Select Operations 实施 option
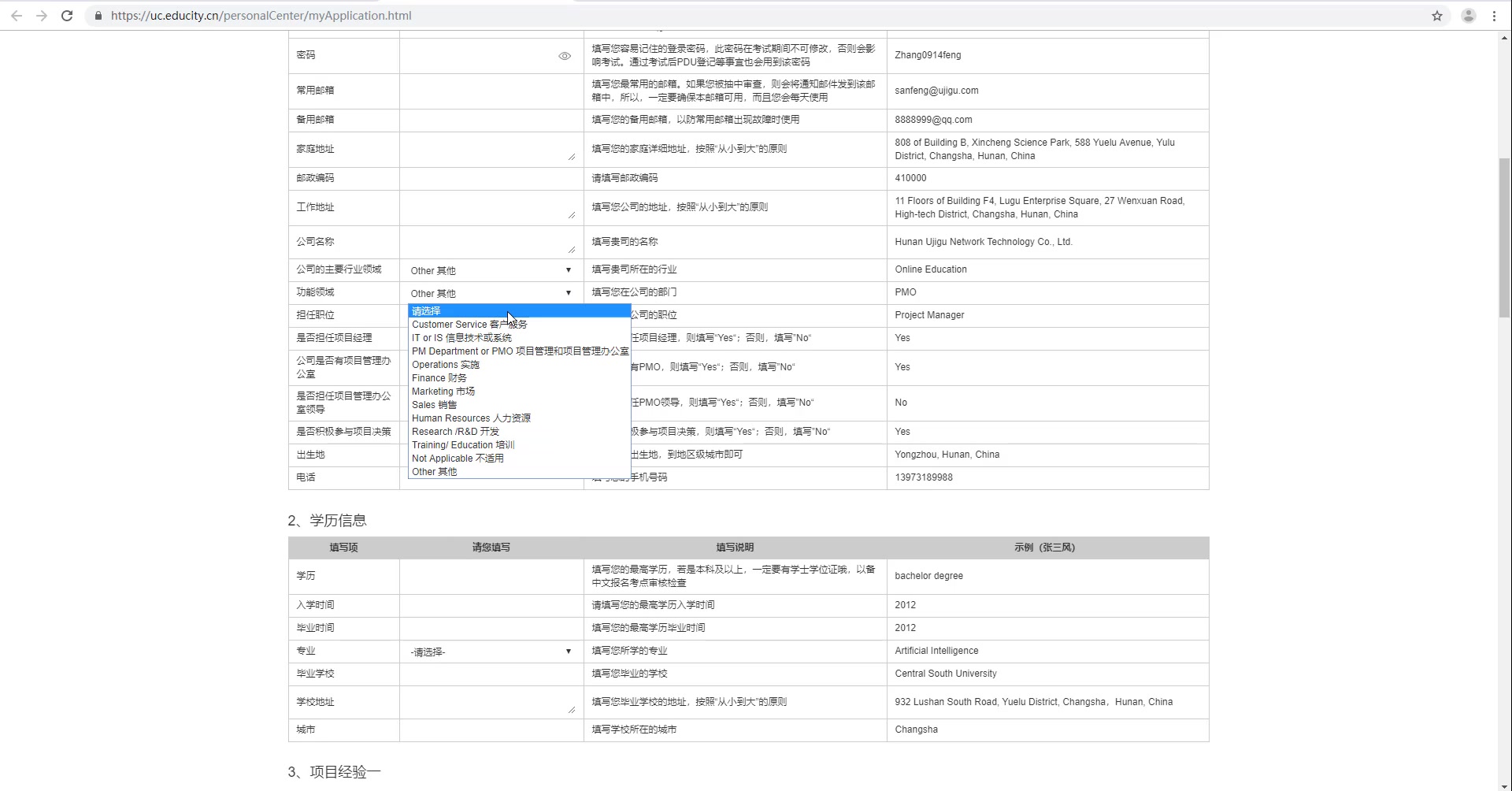The image size is (1512, 791). pyautogui.click(x=519, y=365)
